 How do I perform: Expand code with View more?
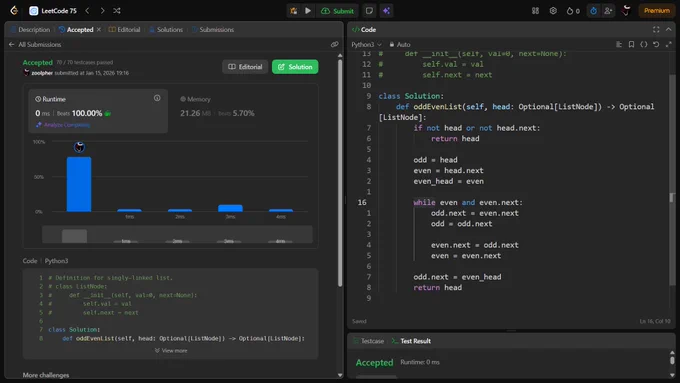(171, 350)
